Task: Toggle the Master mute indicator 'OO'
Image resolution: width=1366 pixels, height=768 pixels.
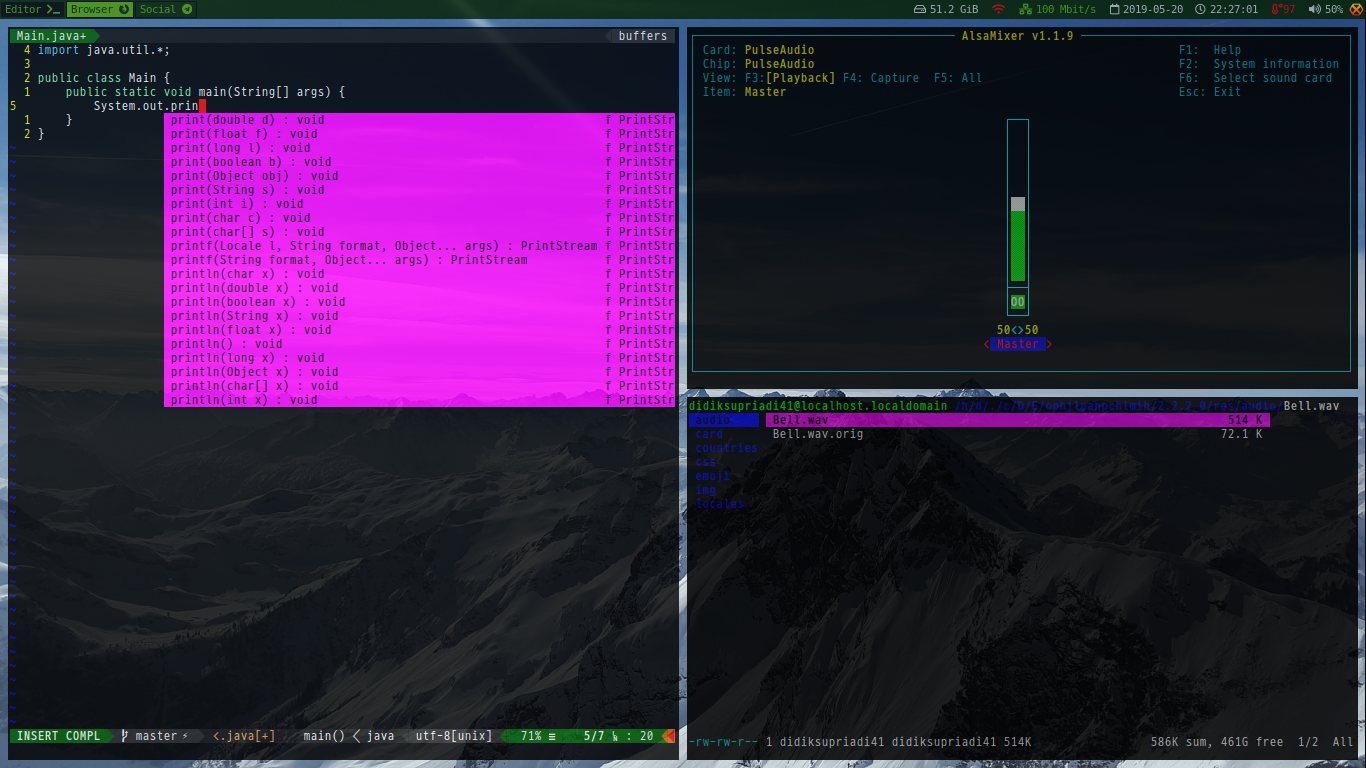Action: click(x=1017, y=302)
